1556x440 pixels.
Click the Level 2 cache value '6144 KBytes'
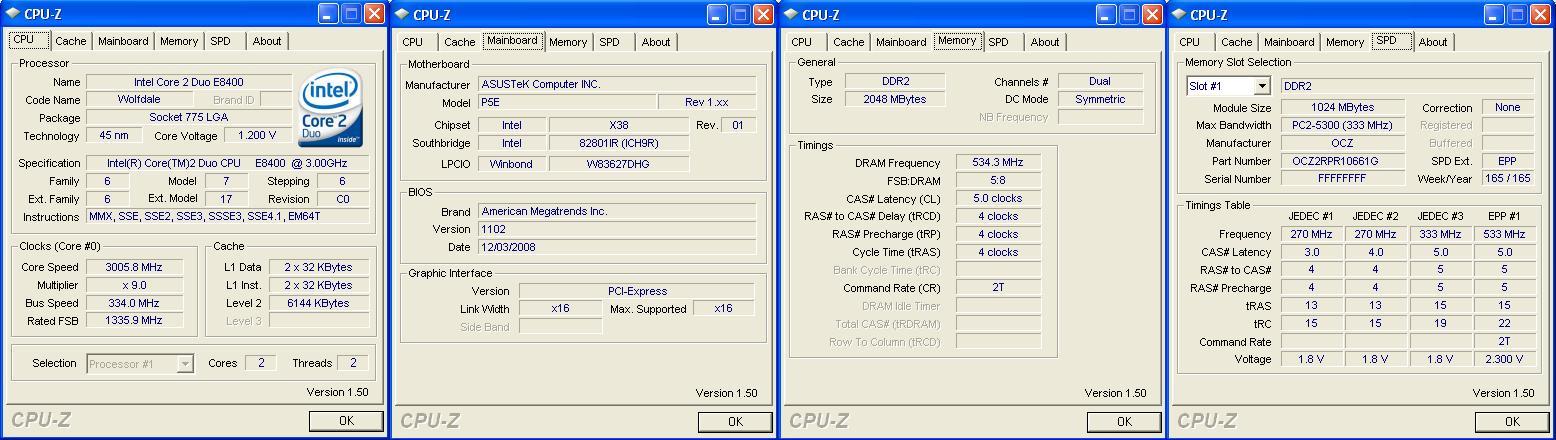318,303
